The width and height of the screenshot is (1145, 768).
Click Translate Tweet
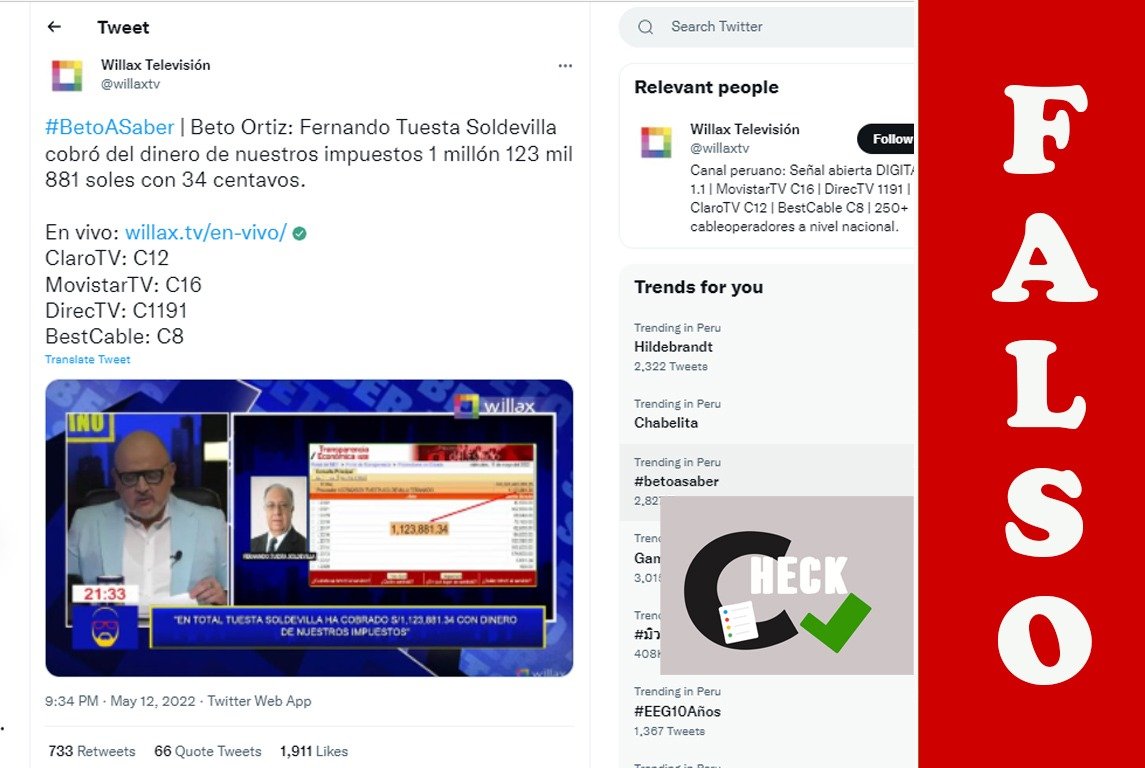point(88,359)
